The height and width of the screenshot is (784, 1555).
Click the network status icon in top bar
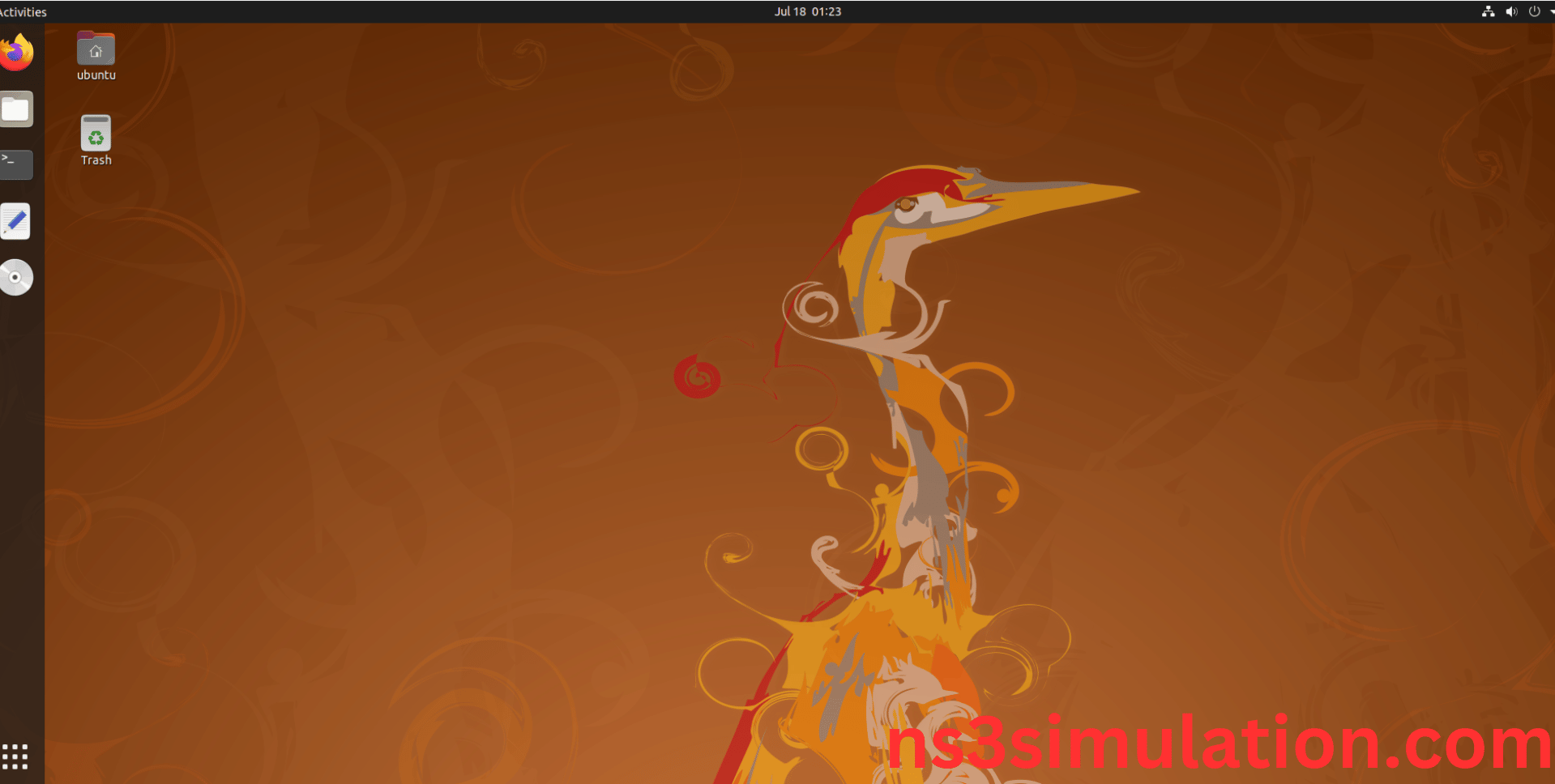tap(1489, 11)
